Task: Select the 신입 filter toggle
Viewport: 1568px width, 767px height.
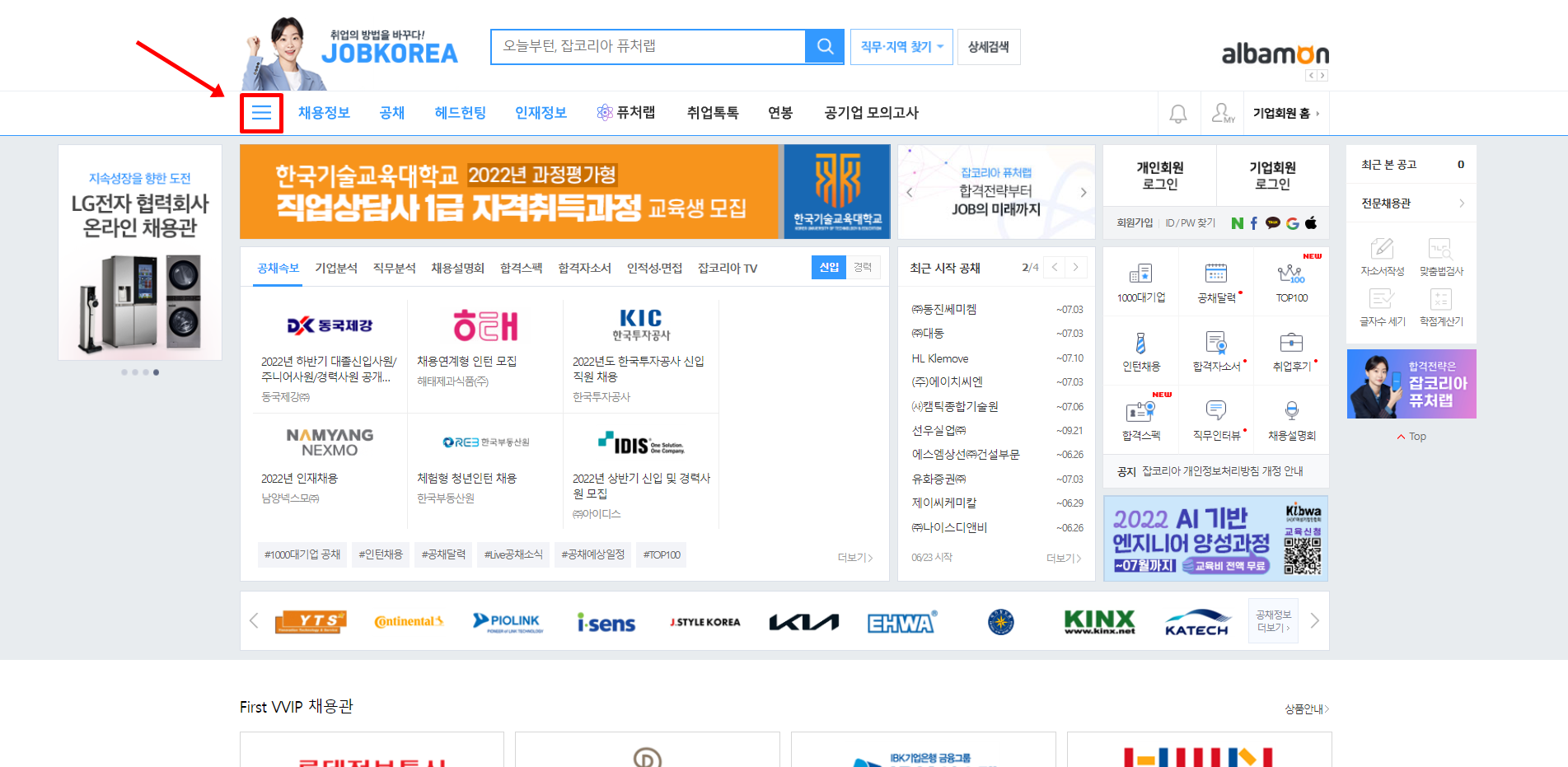Action: [828, 267]
